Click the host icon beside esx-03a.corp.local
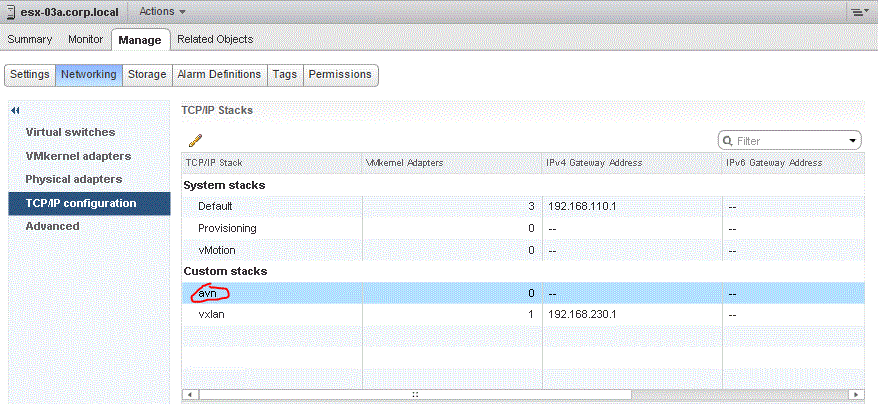Screen dimensions: 878x404 [11, 11]
